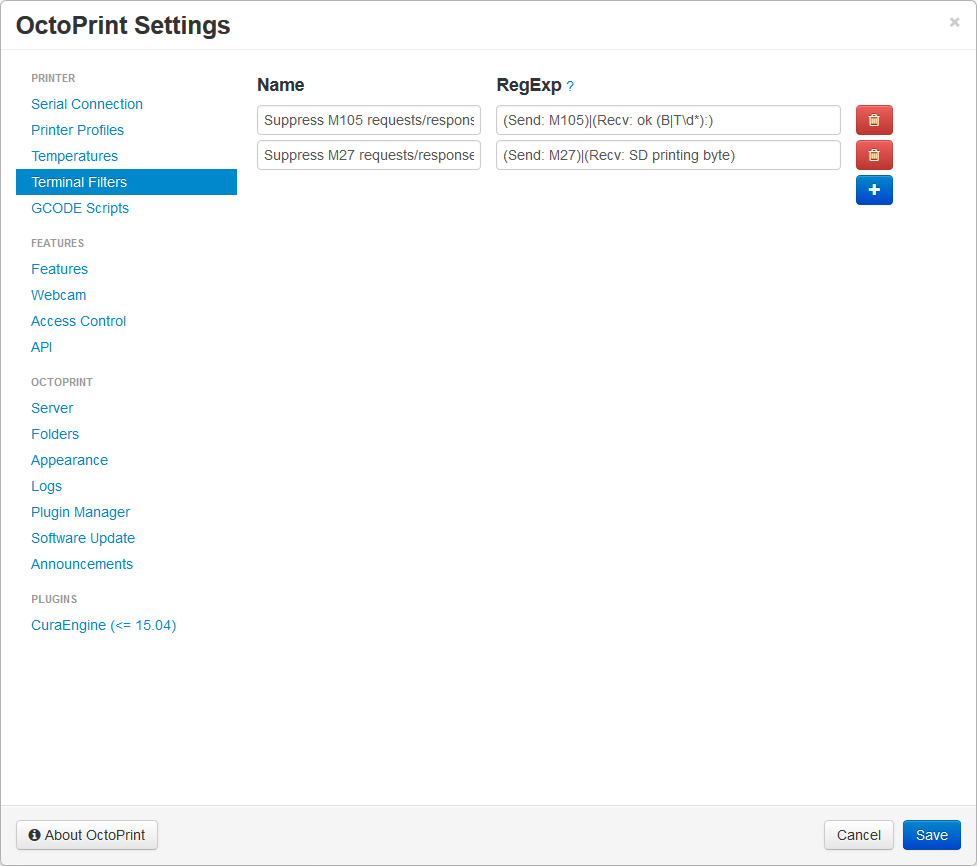Screen dimensions: 977x866
Task: Edit the Send: M27 regexp field
Action: [x=668, y=155]
